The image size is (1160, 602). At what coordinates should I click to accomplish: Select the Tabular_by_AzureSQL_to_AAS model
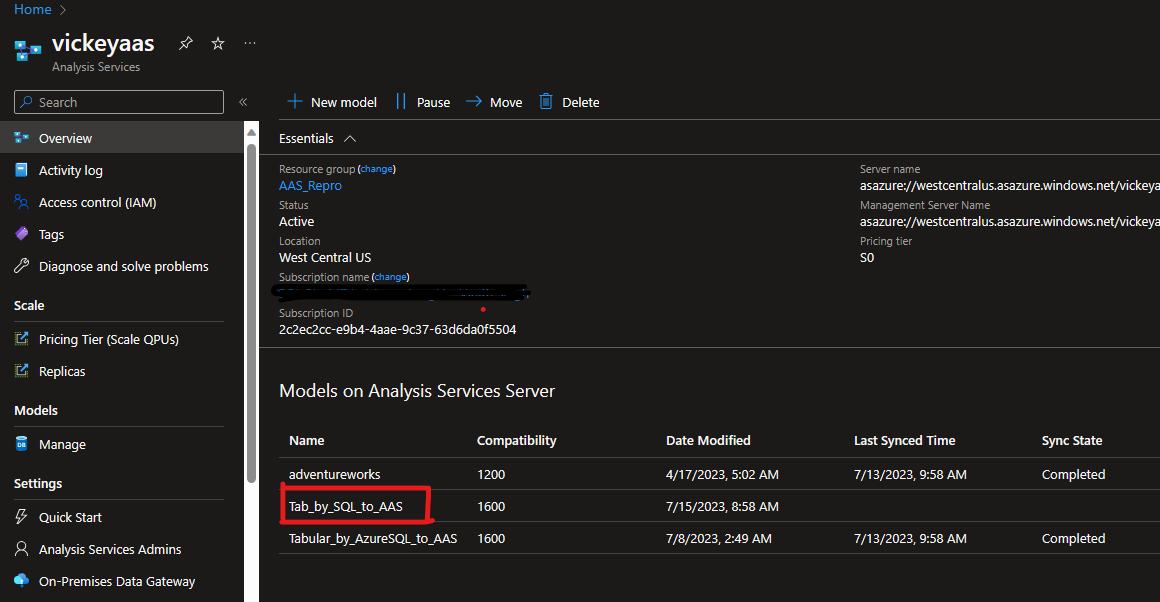[373, 538]
